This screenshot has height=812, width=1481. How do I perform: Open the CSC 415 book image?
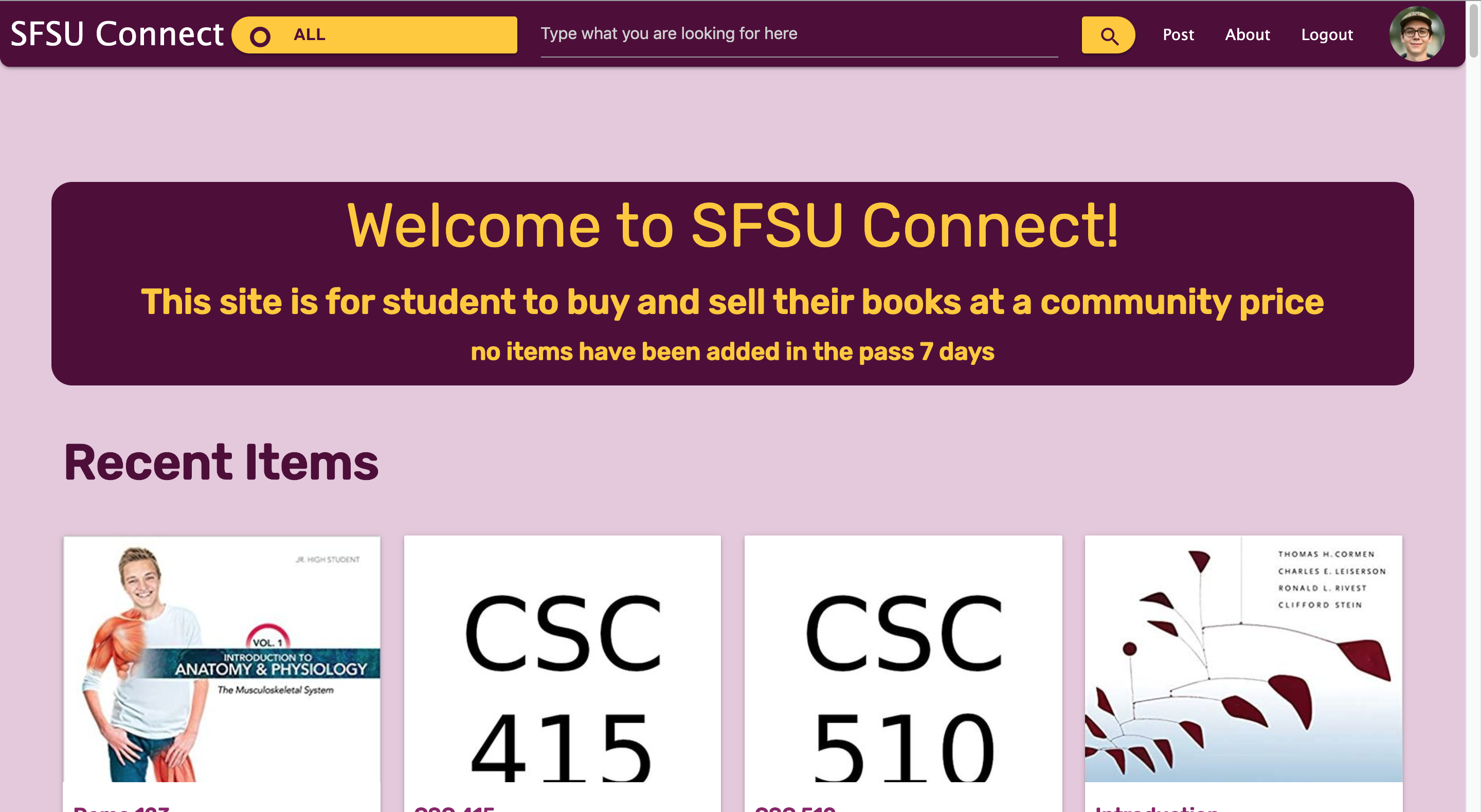pyautogui.click(x=562, y=658)
